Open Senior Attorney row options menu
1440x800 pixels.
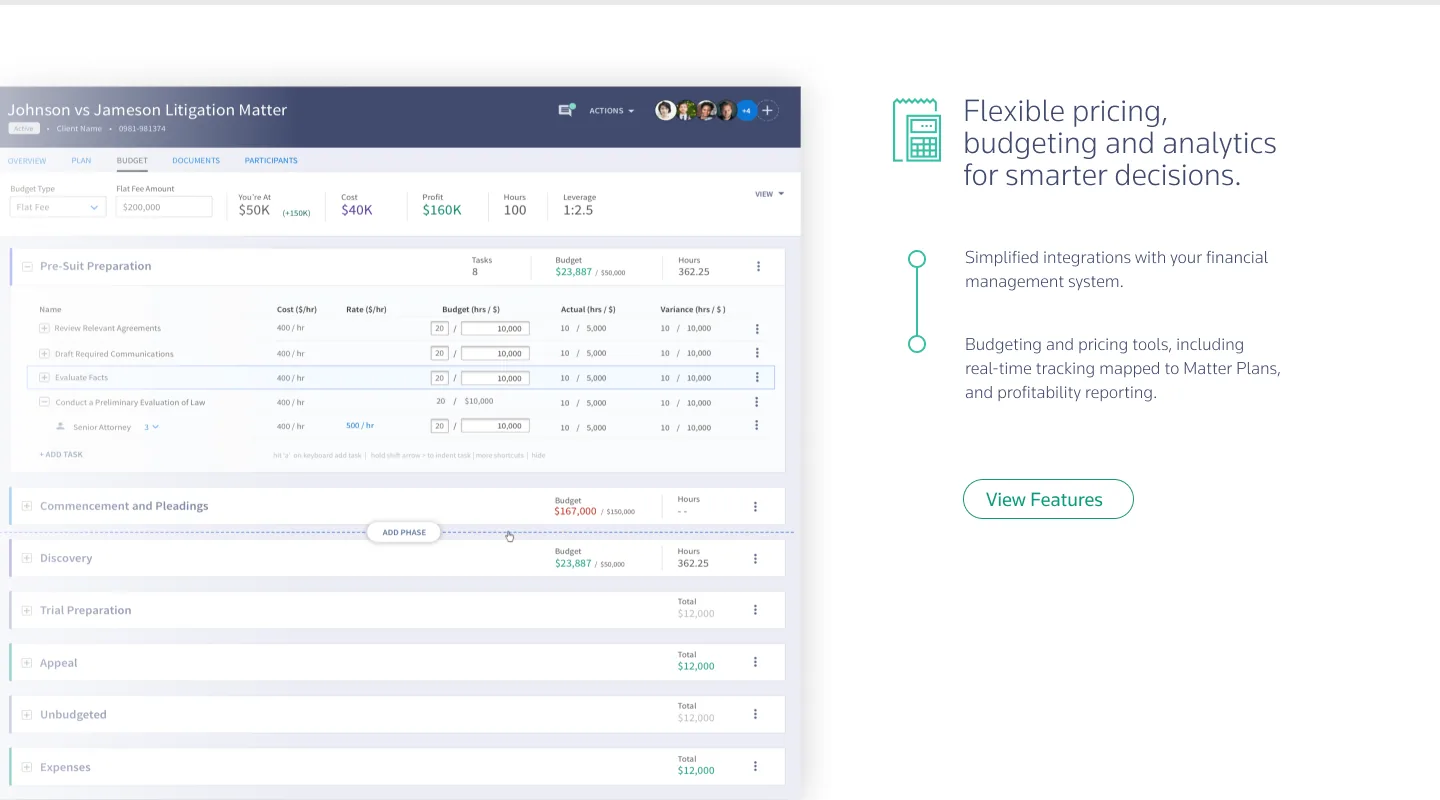pos(757,425)
